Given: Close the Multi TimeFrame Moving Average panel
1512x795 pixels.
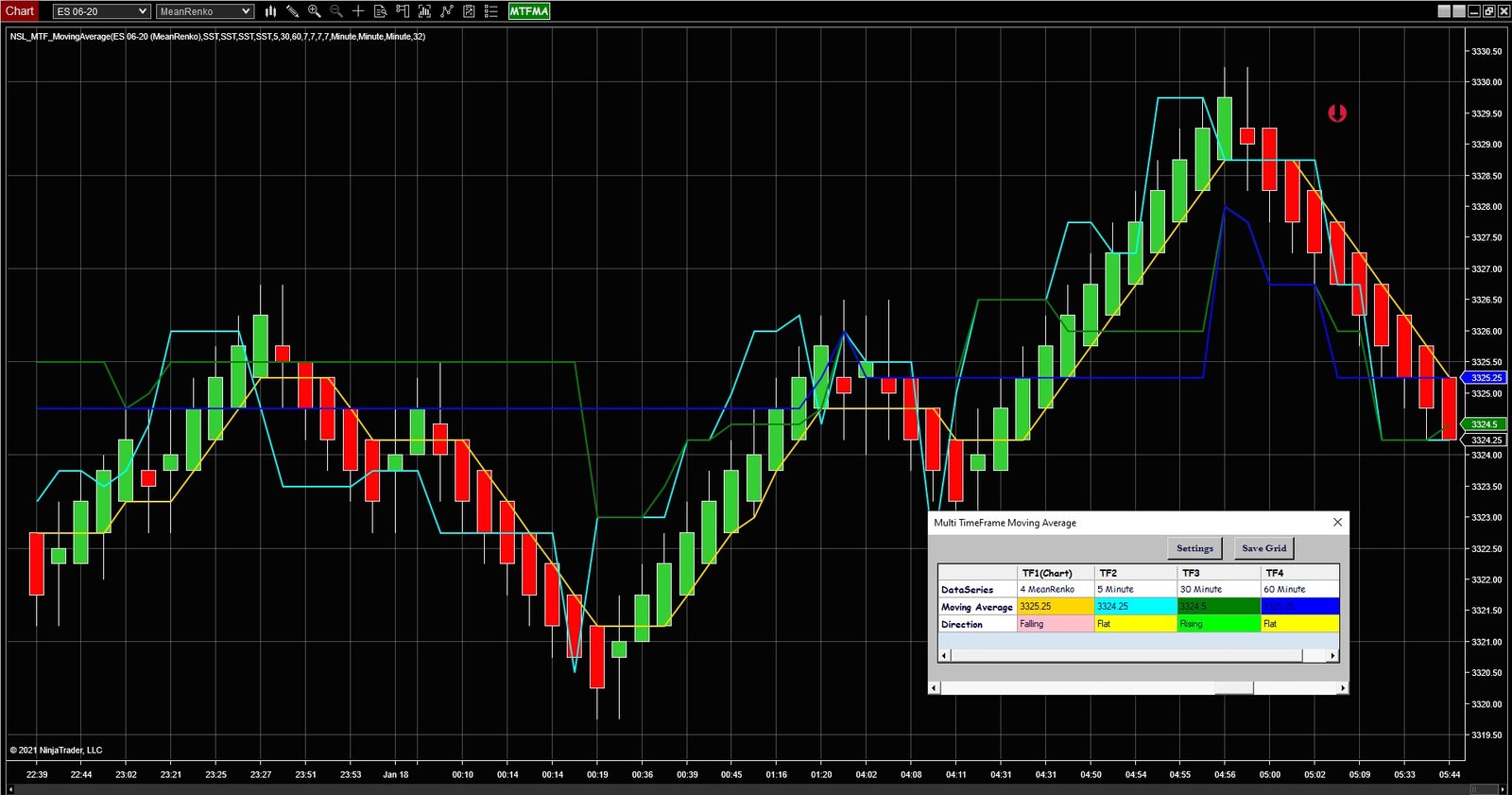Looking at the screenshot, I should 1337,522.
